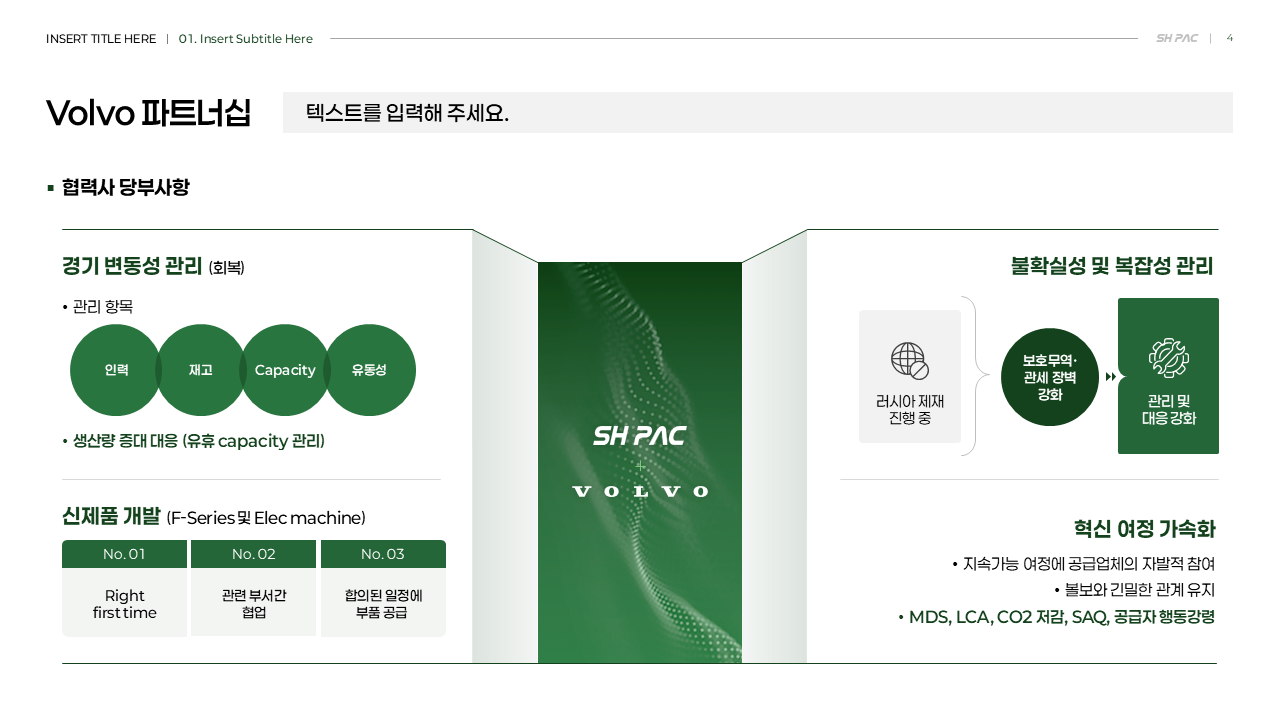The width and height of the screenshot is (1280, 720).
Task: Click the MDS, LCA, CO2 저감 line
Action: tap(1056, 617)
